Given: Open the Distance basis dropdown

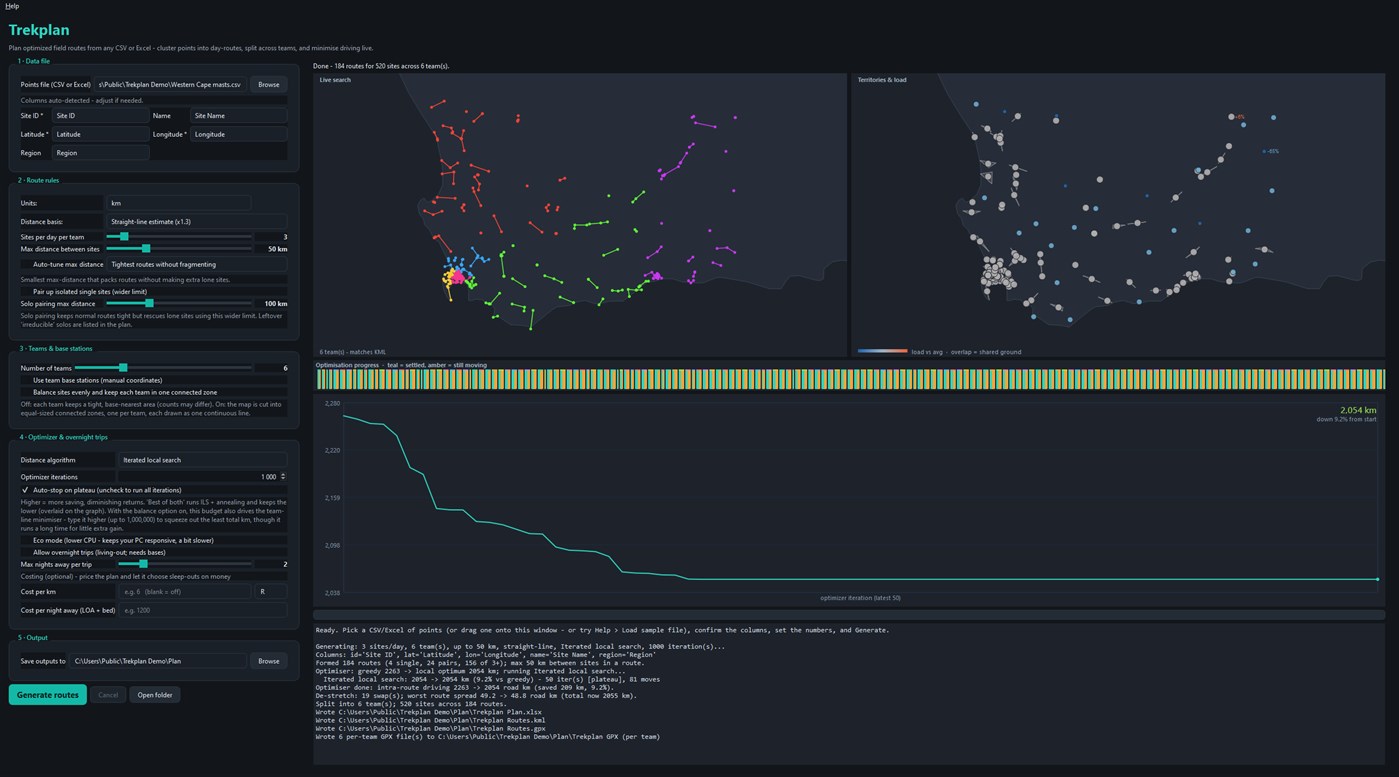Looking at the screenshot, I should click(x=197, y=221).
